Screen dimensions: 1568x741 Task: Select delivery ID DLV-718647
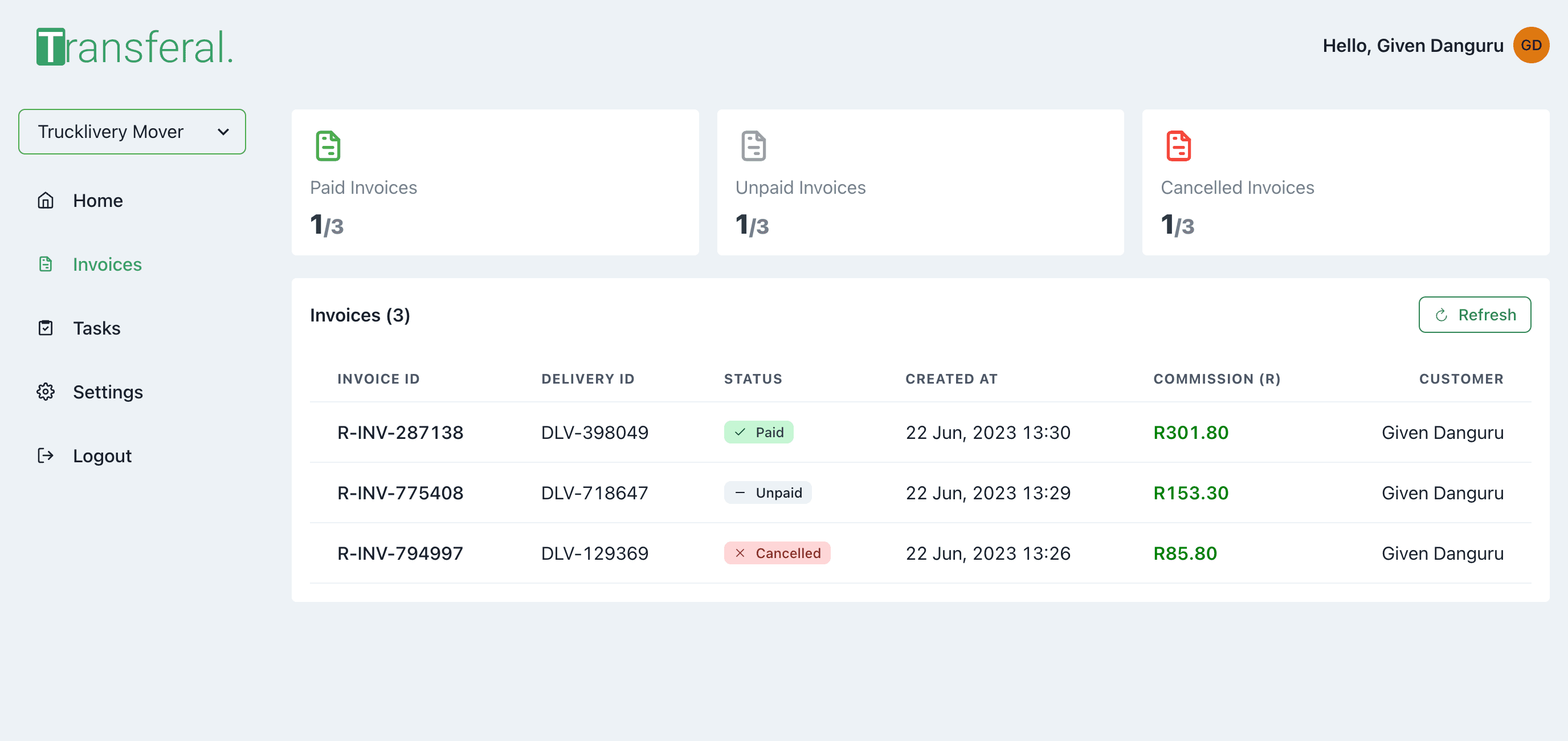point(594,492)
